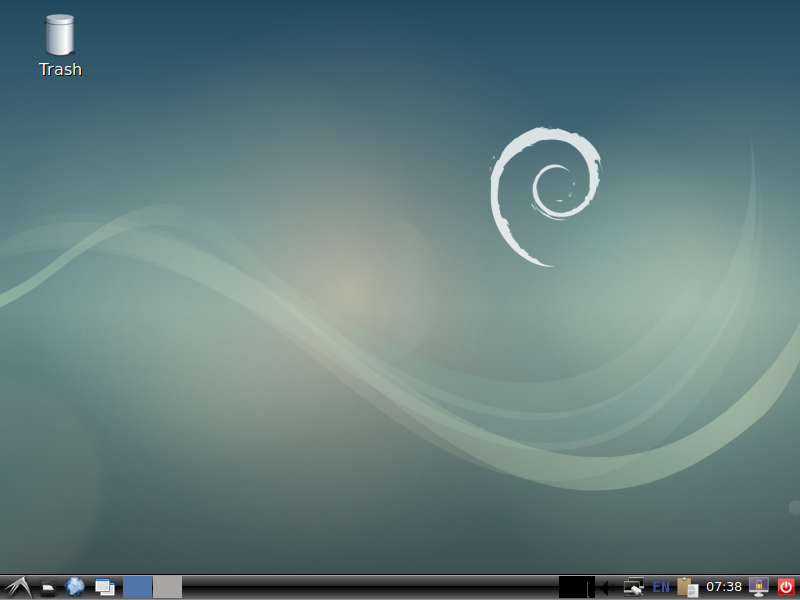The image size is (800, 600).
Task: Open the volume control speaker icon
Action: [x=603, y=587]
